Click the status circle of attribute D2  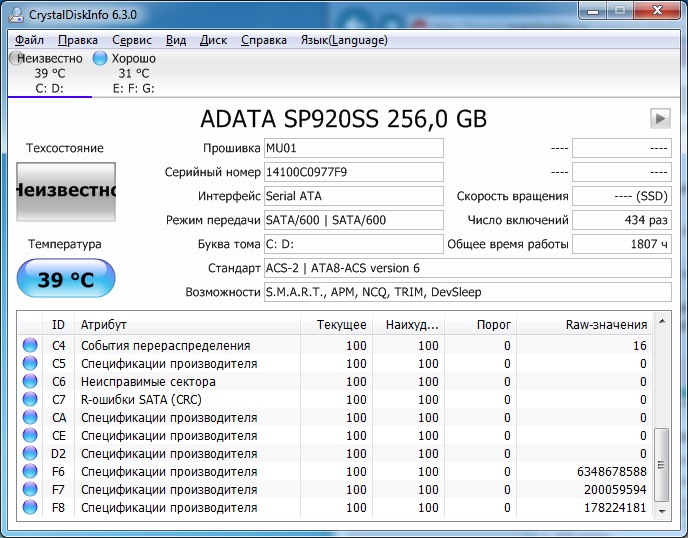click(30, 453)
